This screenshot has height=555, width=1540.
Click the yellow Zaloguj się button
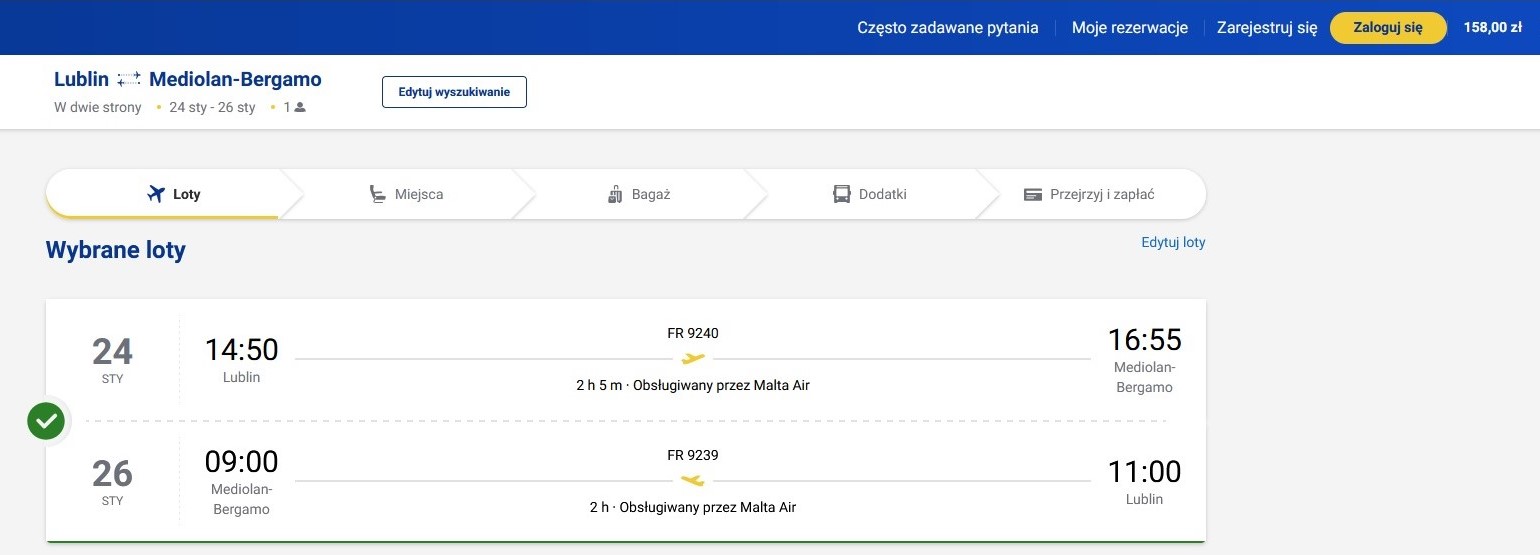coord(1388,28)
